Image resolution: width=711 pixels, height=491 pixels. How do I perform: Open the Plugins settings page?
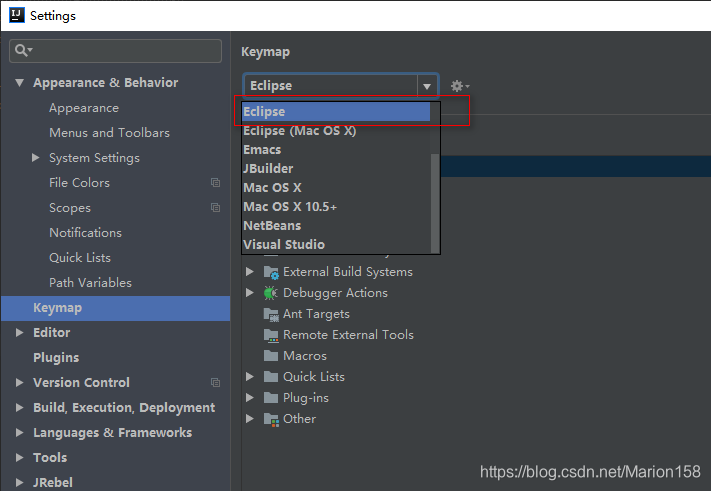click(56, 357)
